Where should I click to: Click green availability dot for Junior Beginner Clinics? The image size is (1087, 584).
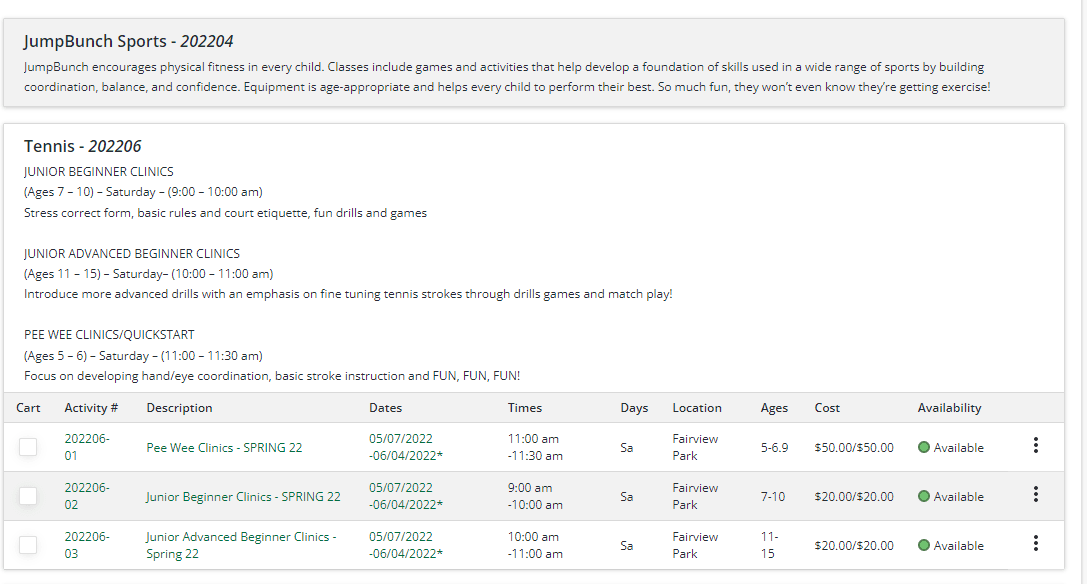[924, 497]
